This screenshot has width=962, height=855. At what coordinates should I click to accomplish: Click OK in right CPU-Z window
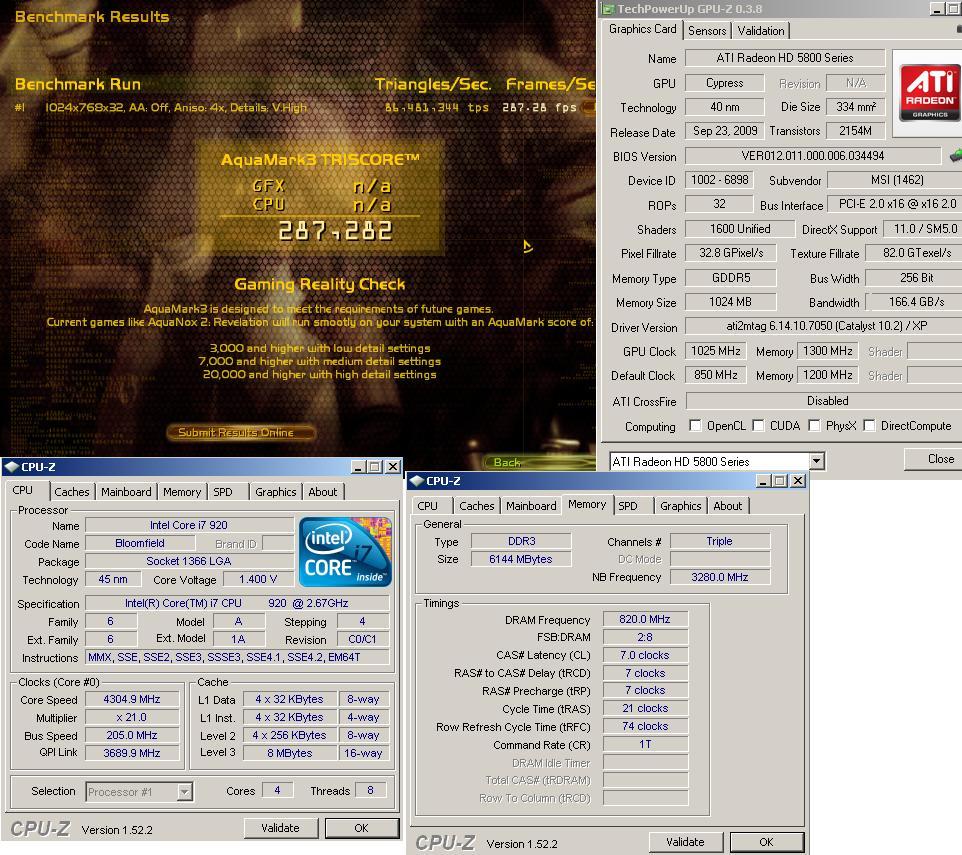766,842
